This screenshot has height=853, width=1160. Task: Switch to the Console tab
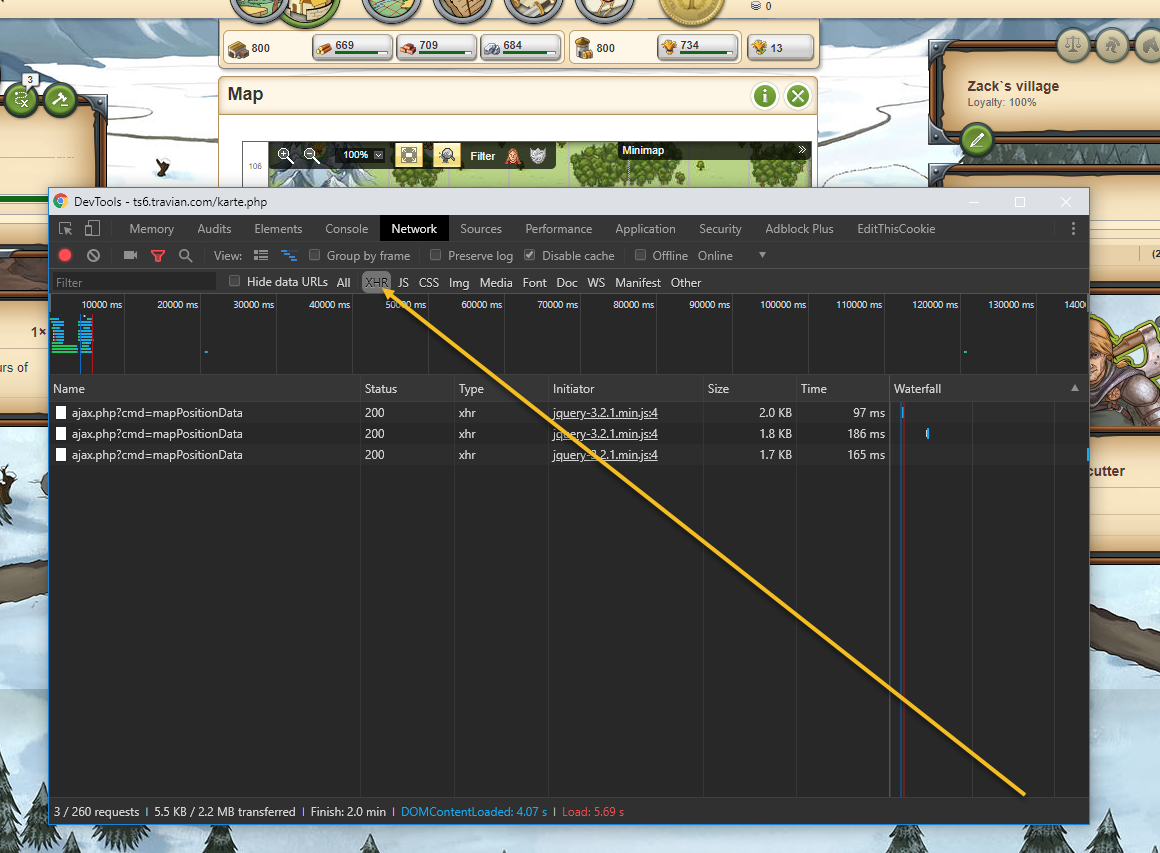click(346, 229)
